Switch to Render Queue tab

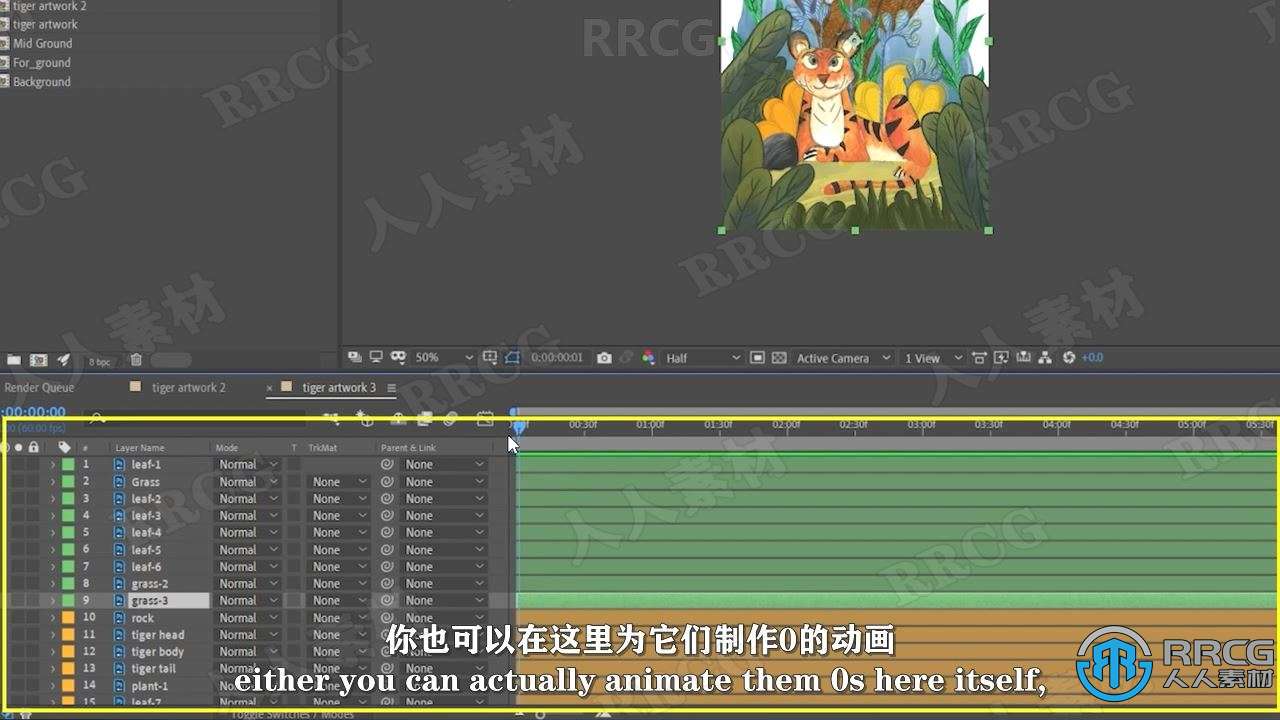39,387
